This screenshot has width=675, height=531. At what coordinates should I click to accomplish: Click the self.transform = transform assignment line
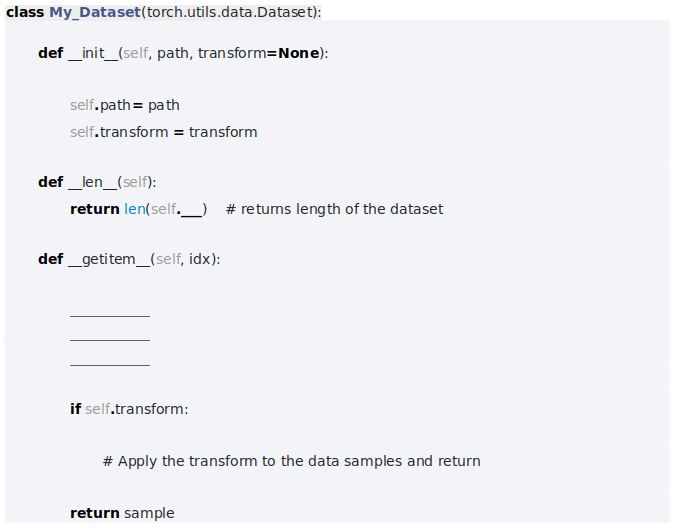click(x=163, y=132)
